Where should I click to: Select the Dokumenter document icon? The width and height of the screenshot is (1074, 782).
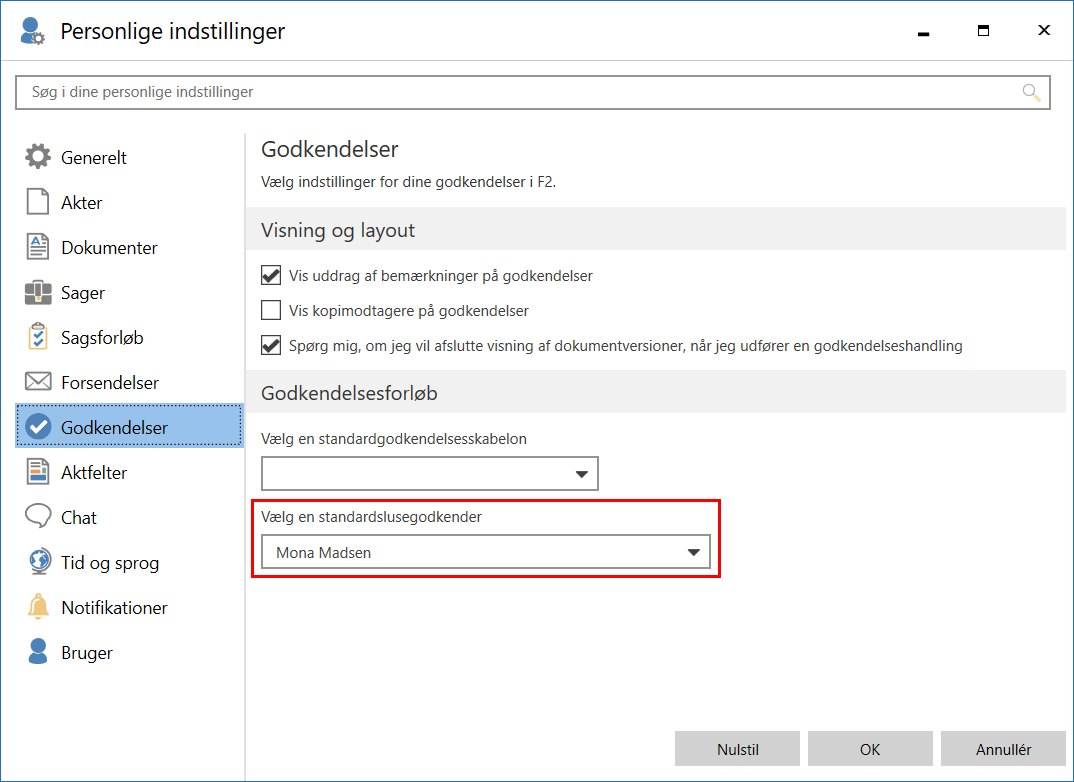coord(38,247)
